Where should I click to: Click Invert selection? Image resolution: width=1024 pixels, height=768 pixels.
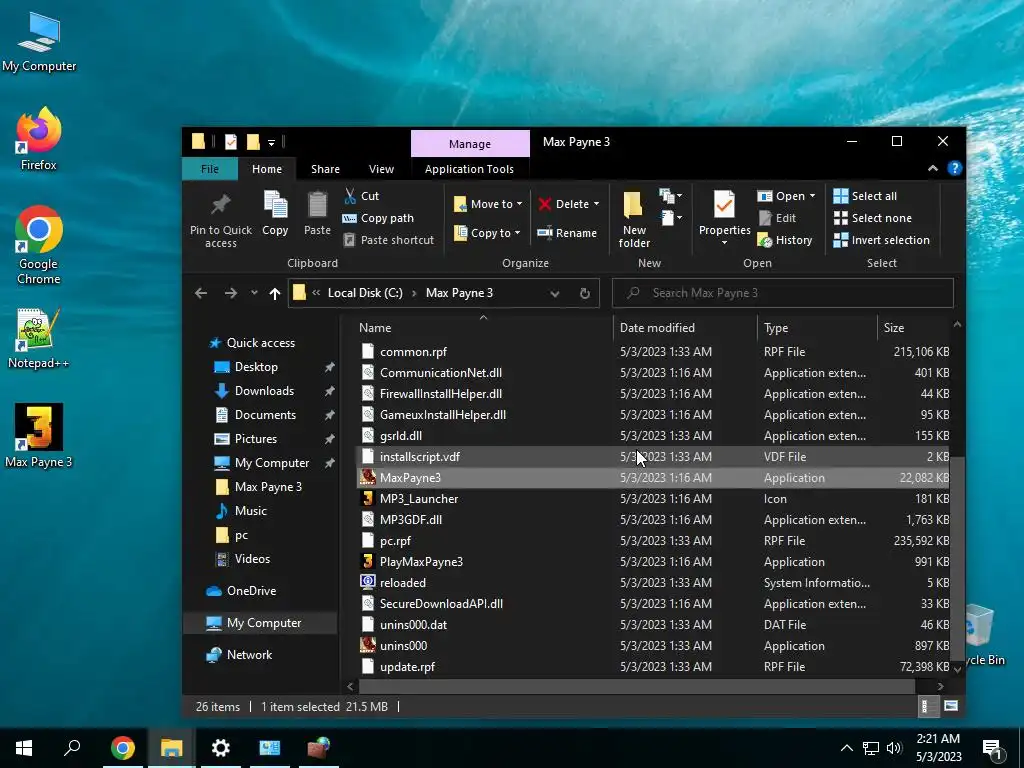click(x=882, y=240)
